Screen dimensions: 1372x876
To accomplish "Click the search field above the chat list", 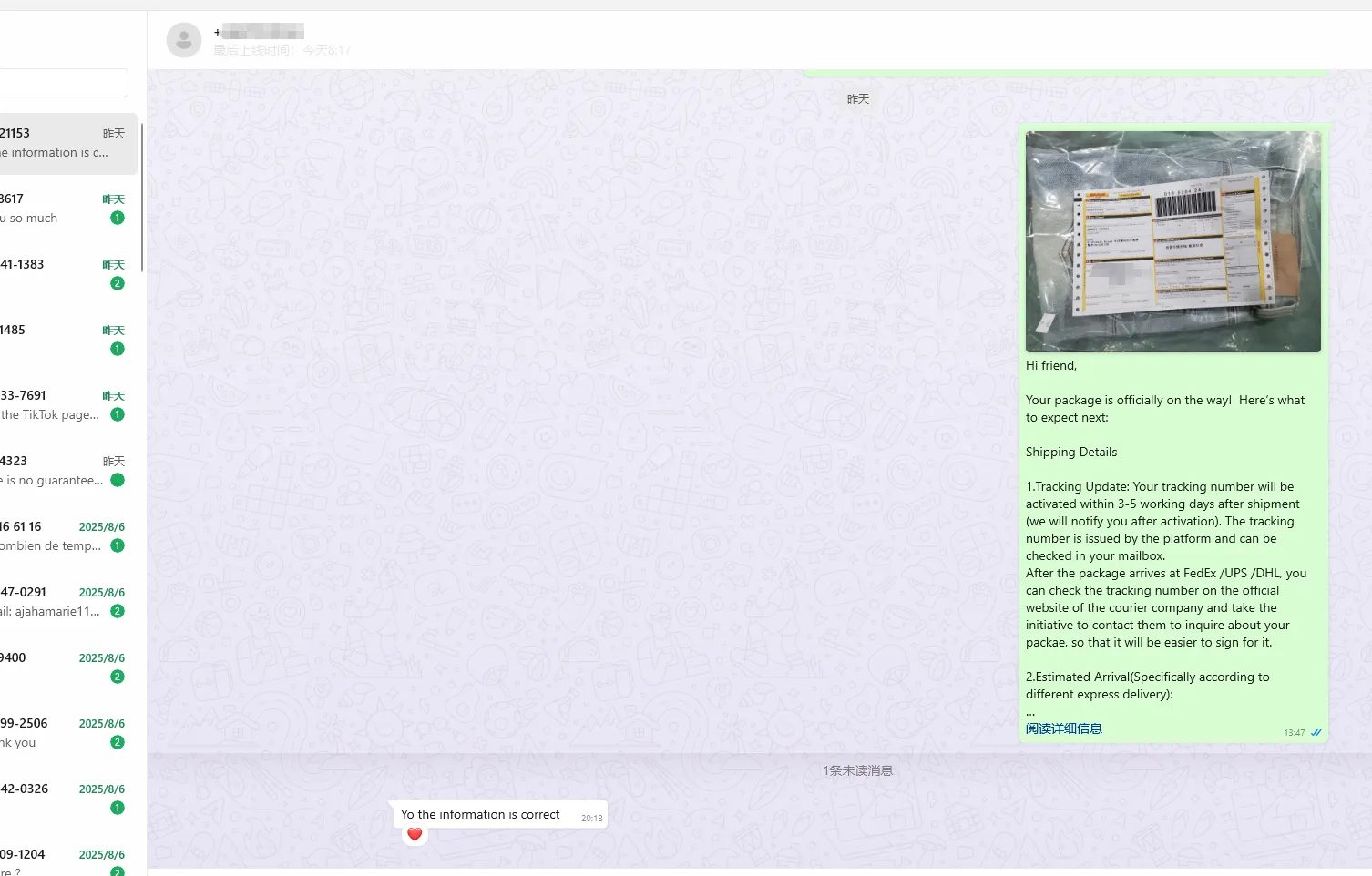I will (x=62, y=83).
